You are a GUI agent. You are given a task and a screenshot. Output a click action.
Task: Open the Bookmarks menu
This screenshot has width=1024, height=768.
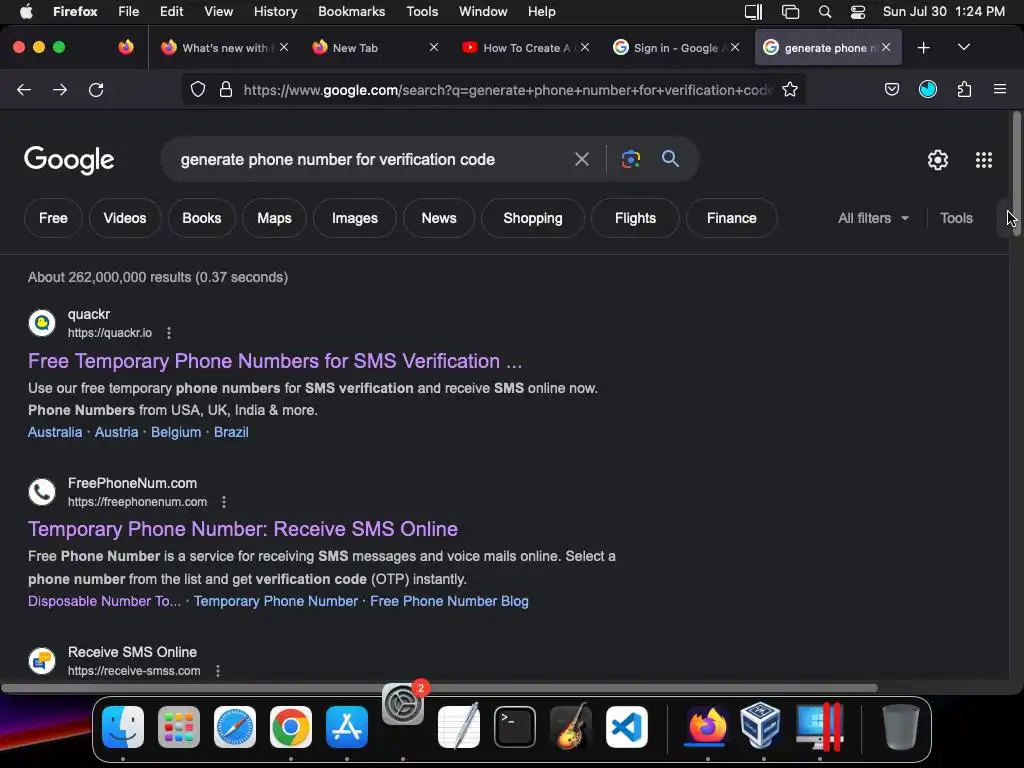351,12
